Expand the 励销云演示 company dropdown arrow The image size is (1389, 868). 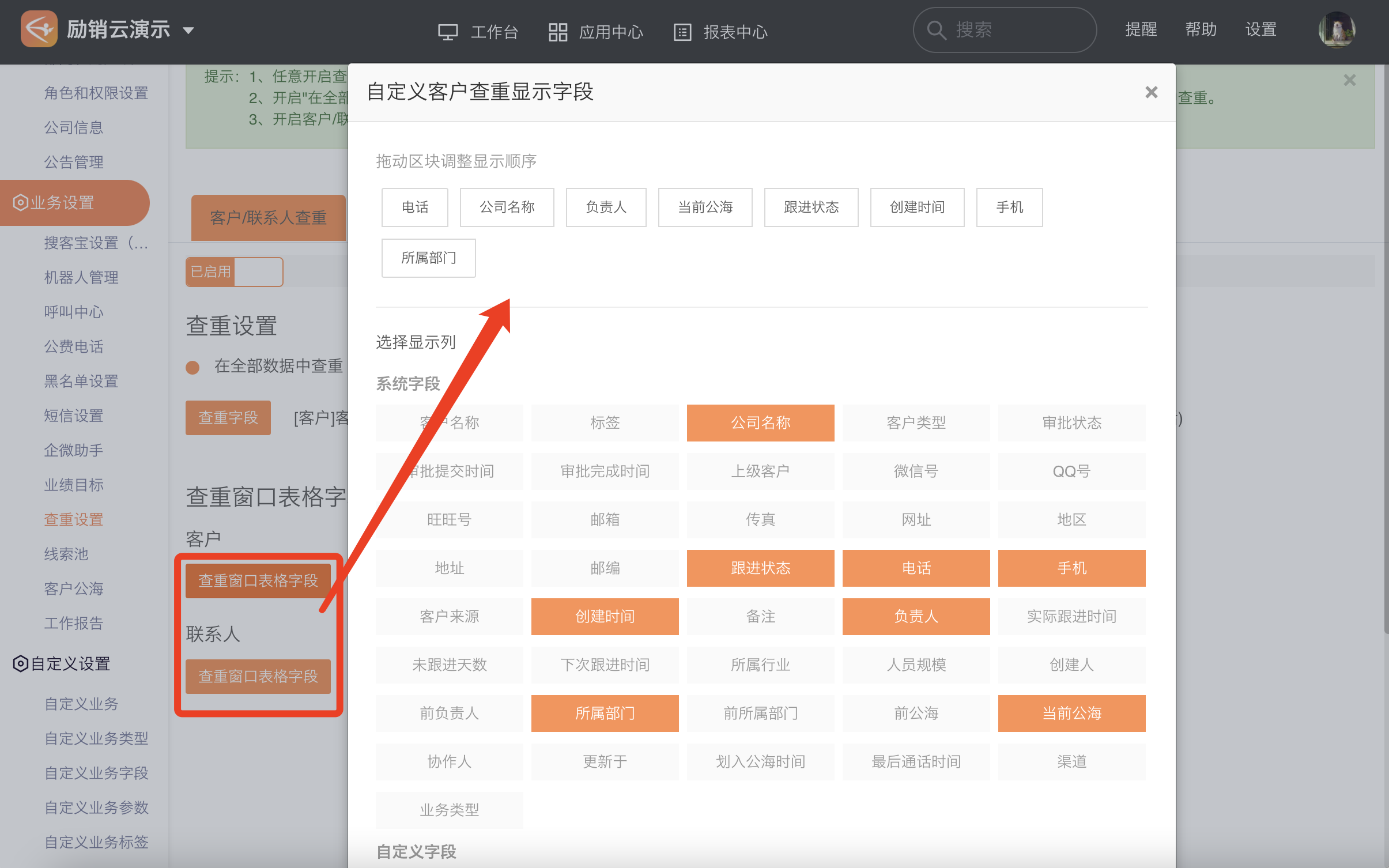(x=188, y=30)
